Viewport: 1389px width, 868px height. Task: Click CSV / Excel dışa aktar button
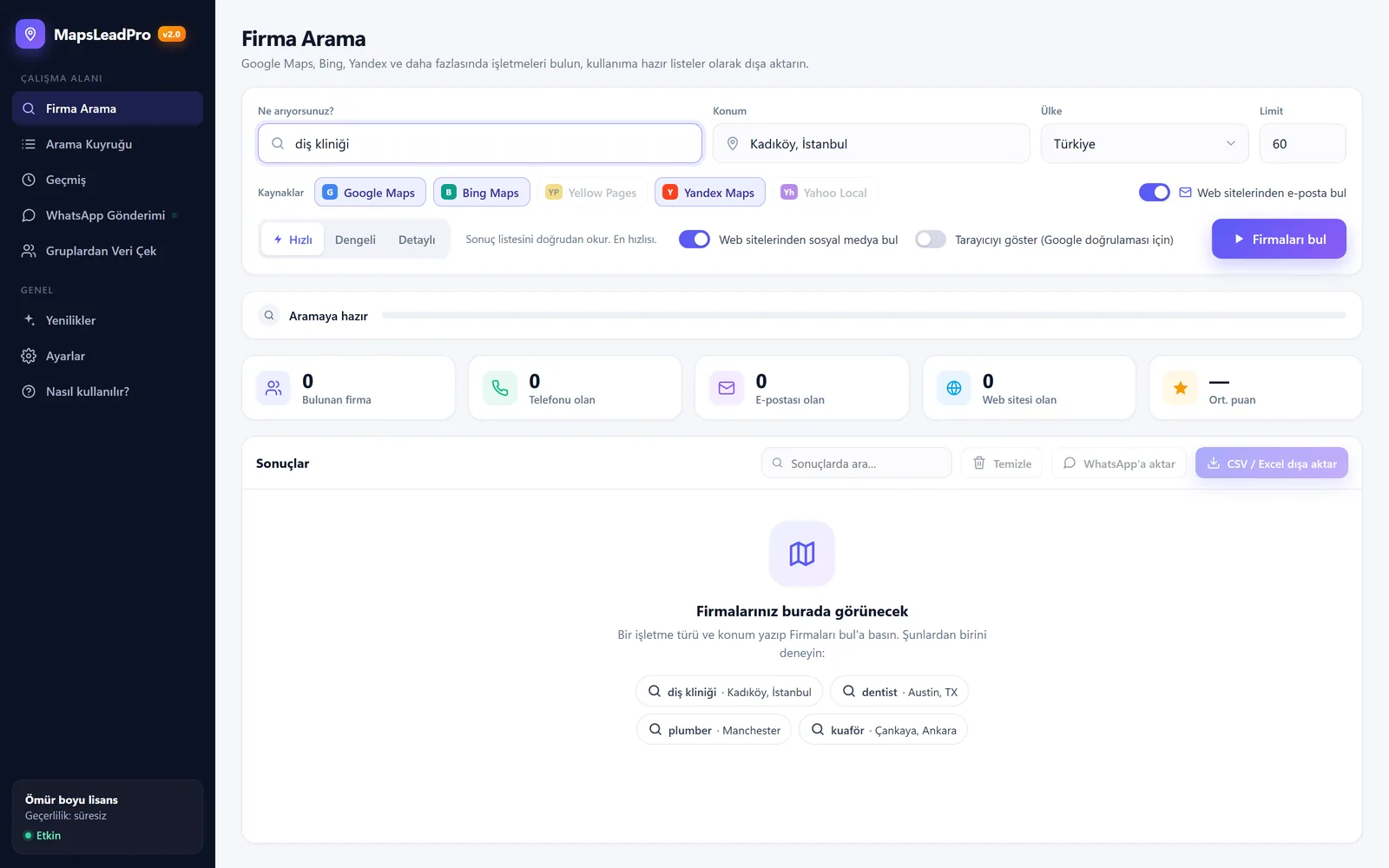coord(1272,464)
